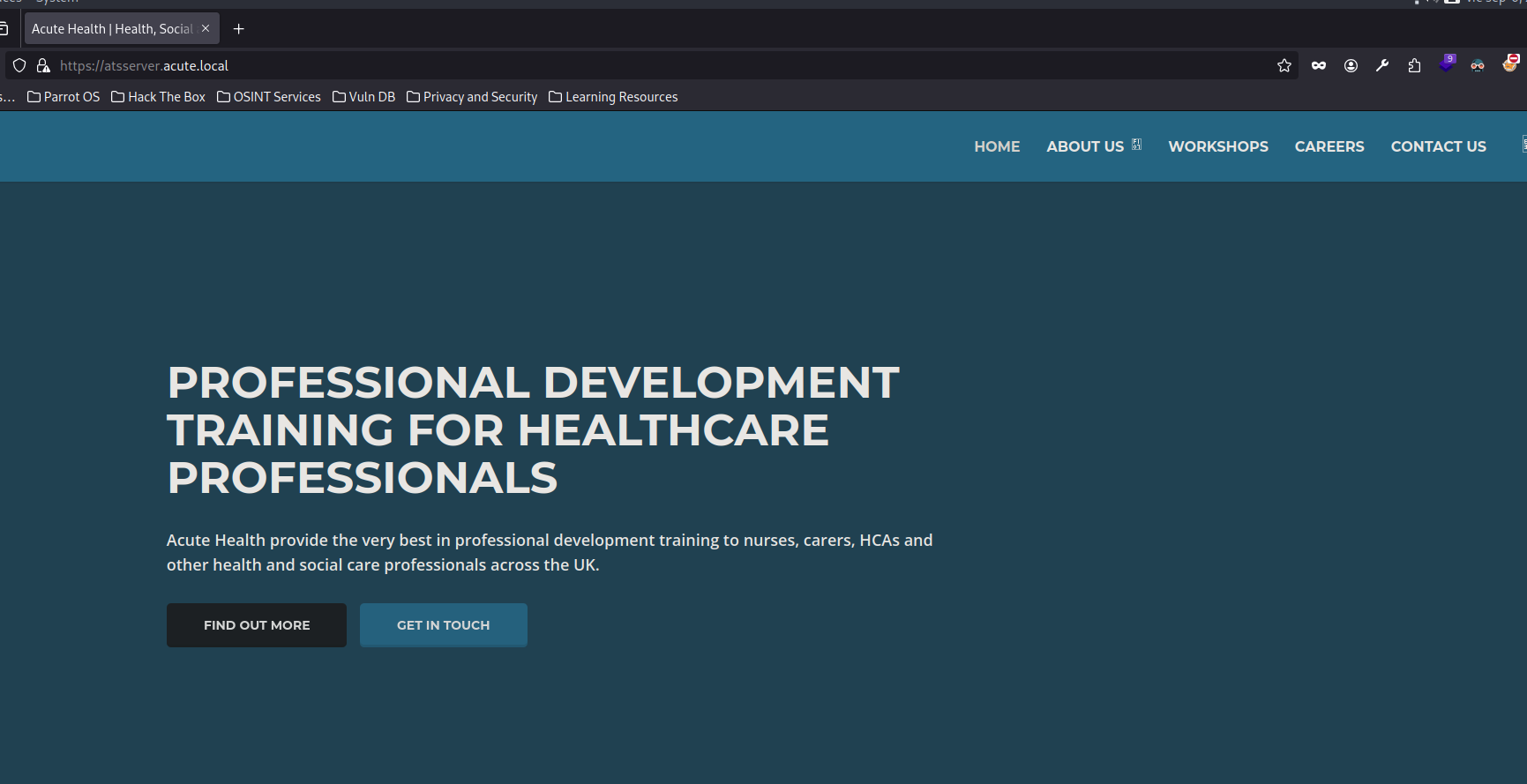
Task: Click the goggles-face extension icon
Action: coord(1478,65)
